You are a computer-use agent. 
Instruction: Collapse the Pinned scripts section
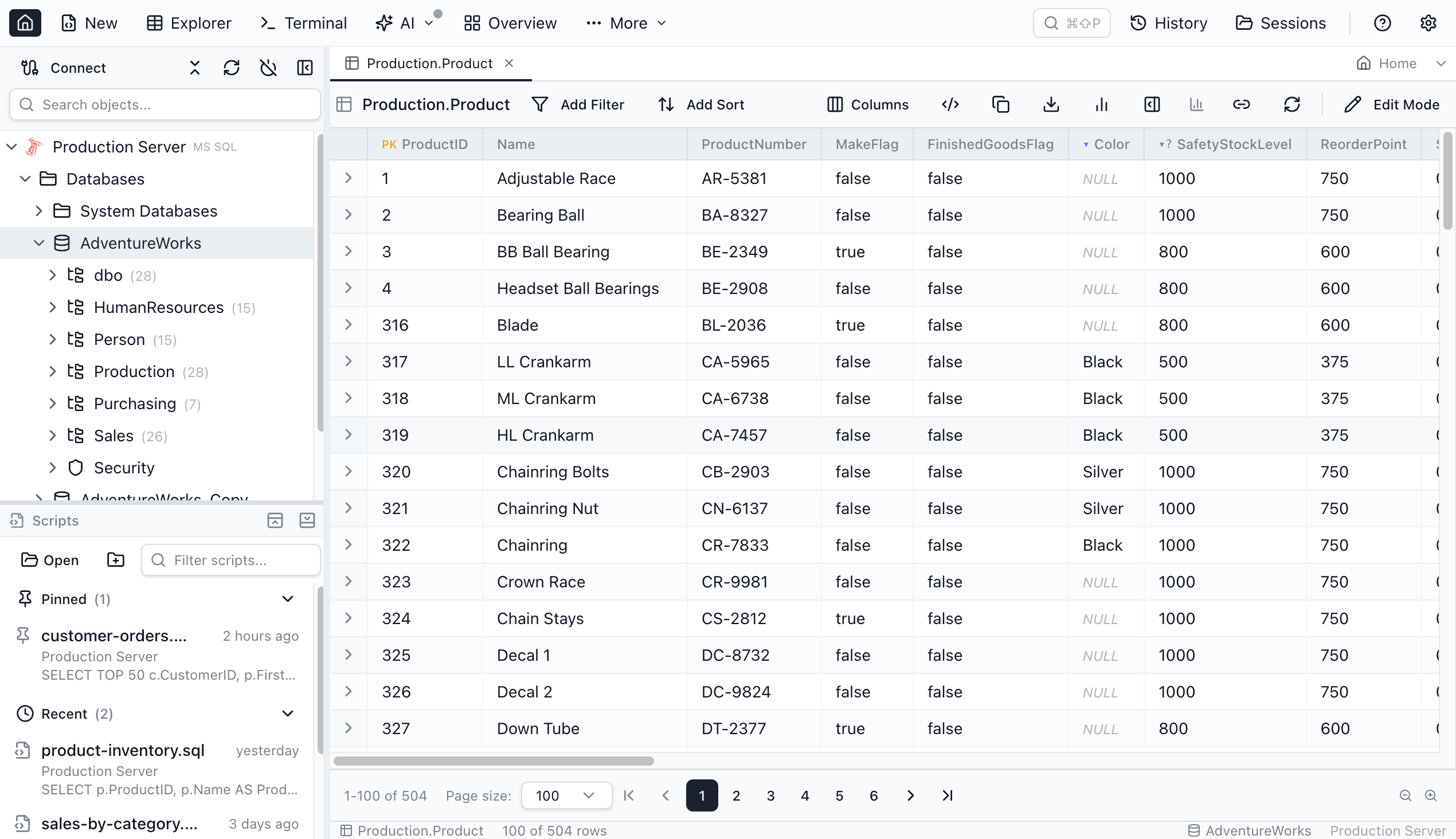(x=287, y=599)
